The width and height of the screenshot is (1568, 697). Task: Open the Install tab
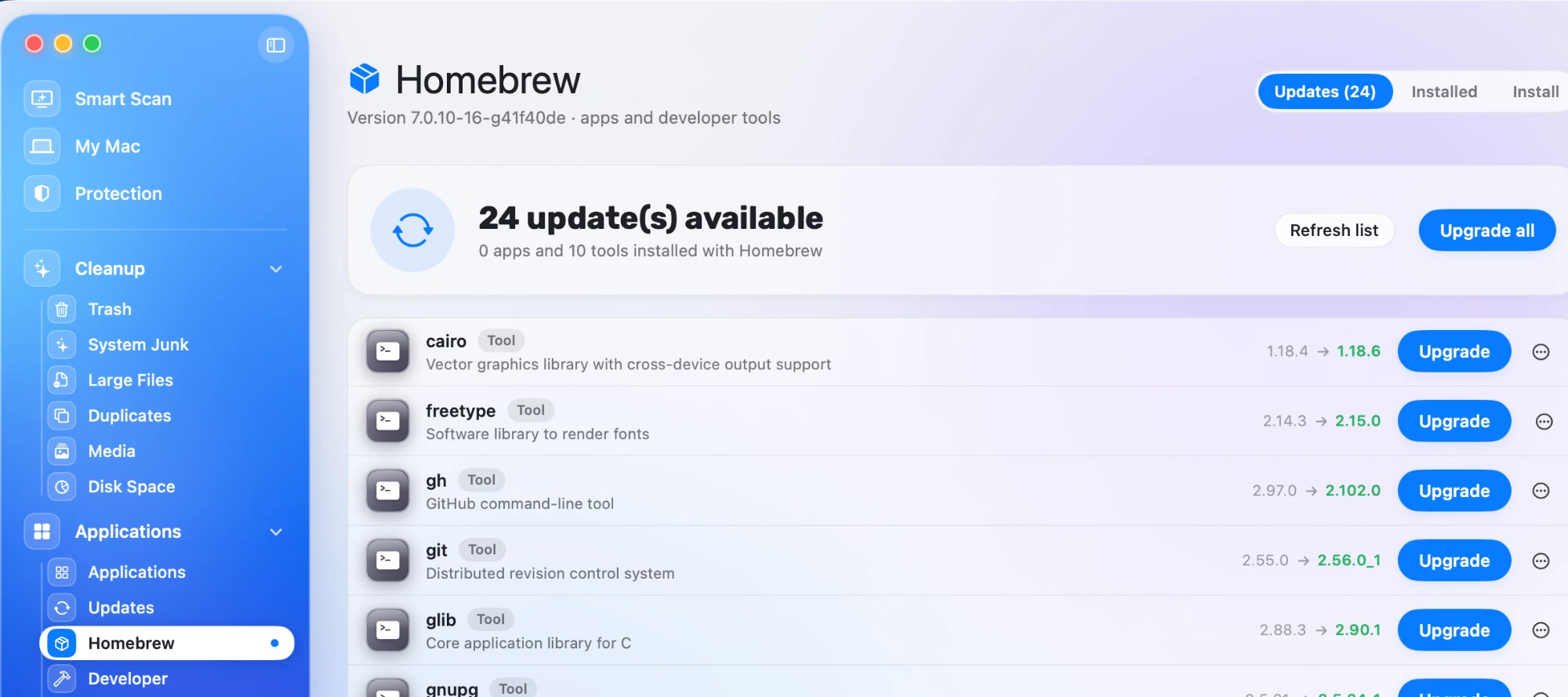(x=1536, y=92)
